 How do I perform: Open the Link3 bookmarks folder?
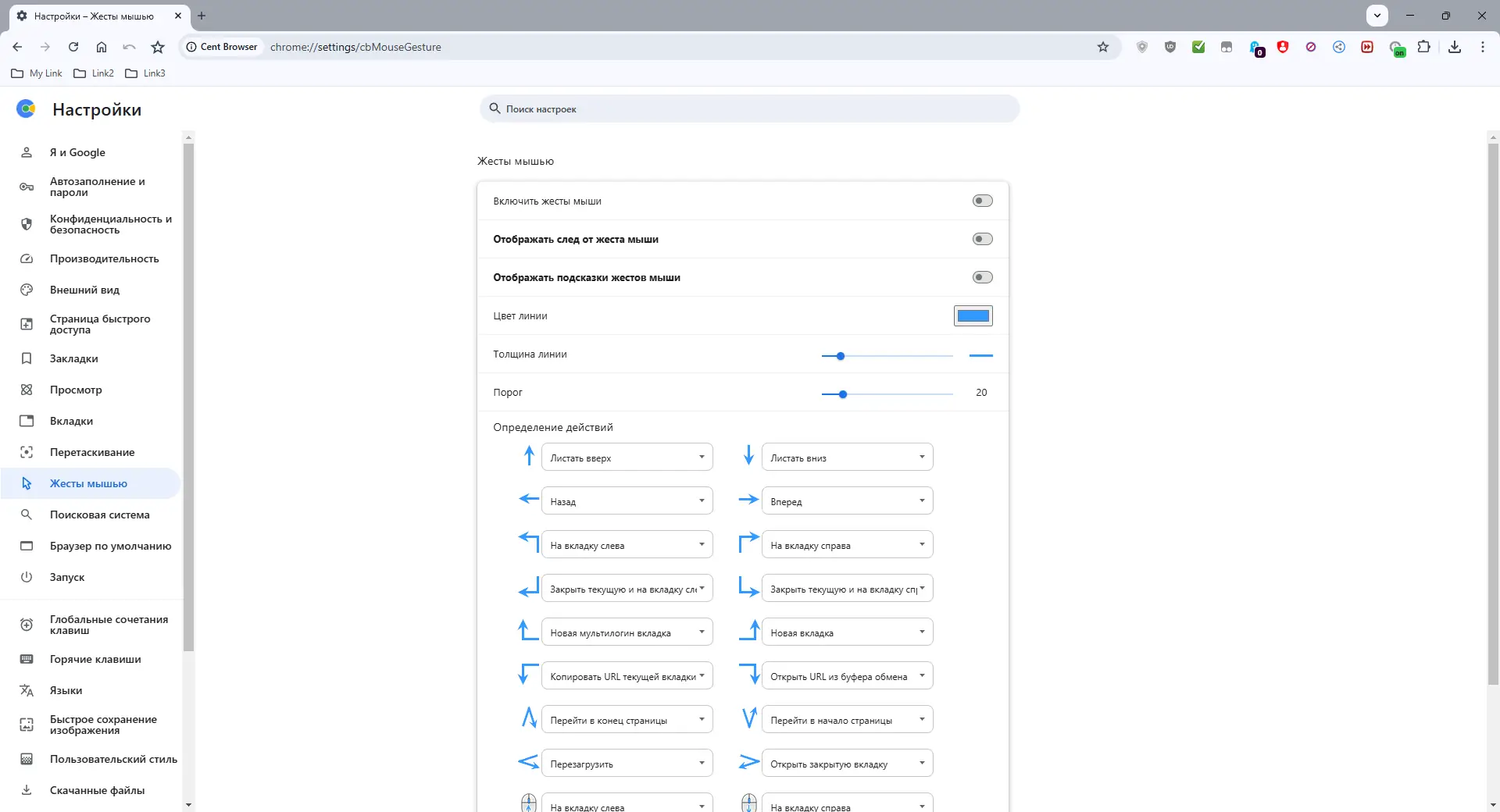point(145,73)
